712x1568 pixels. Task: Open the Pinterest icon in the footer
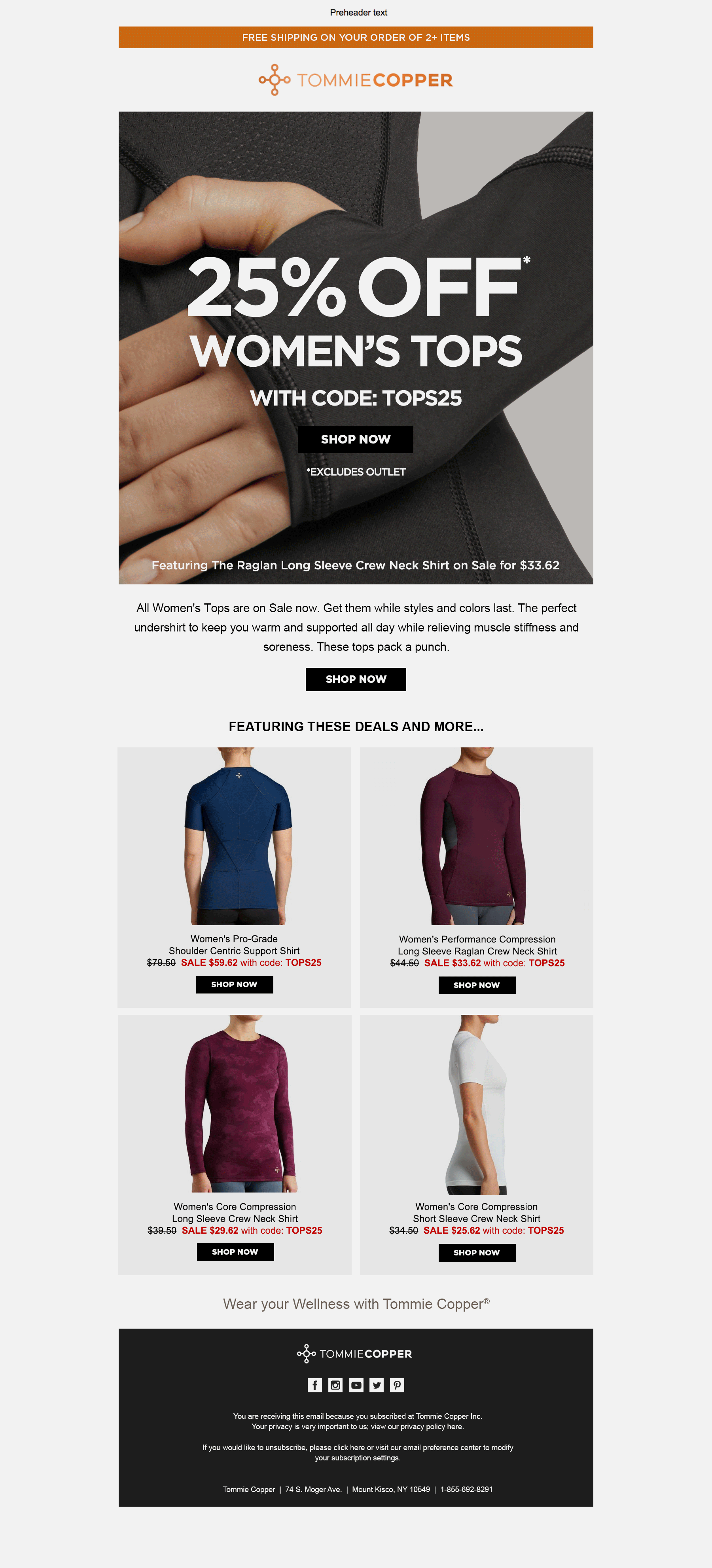[398, 1385]
